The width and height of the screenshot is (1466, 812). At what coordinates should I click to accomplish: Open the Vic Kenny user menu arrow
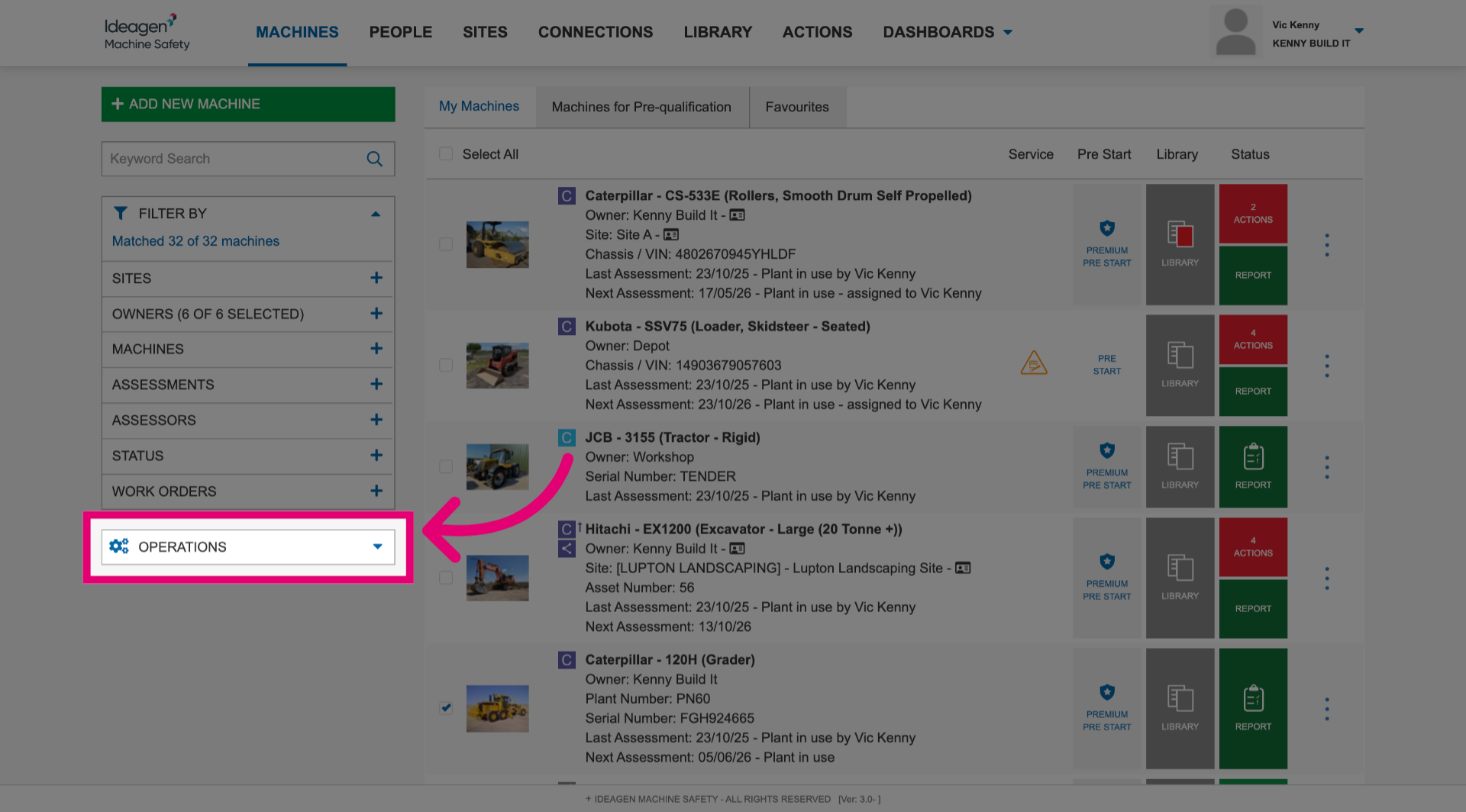click(1359, 31)
